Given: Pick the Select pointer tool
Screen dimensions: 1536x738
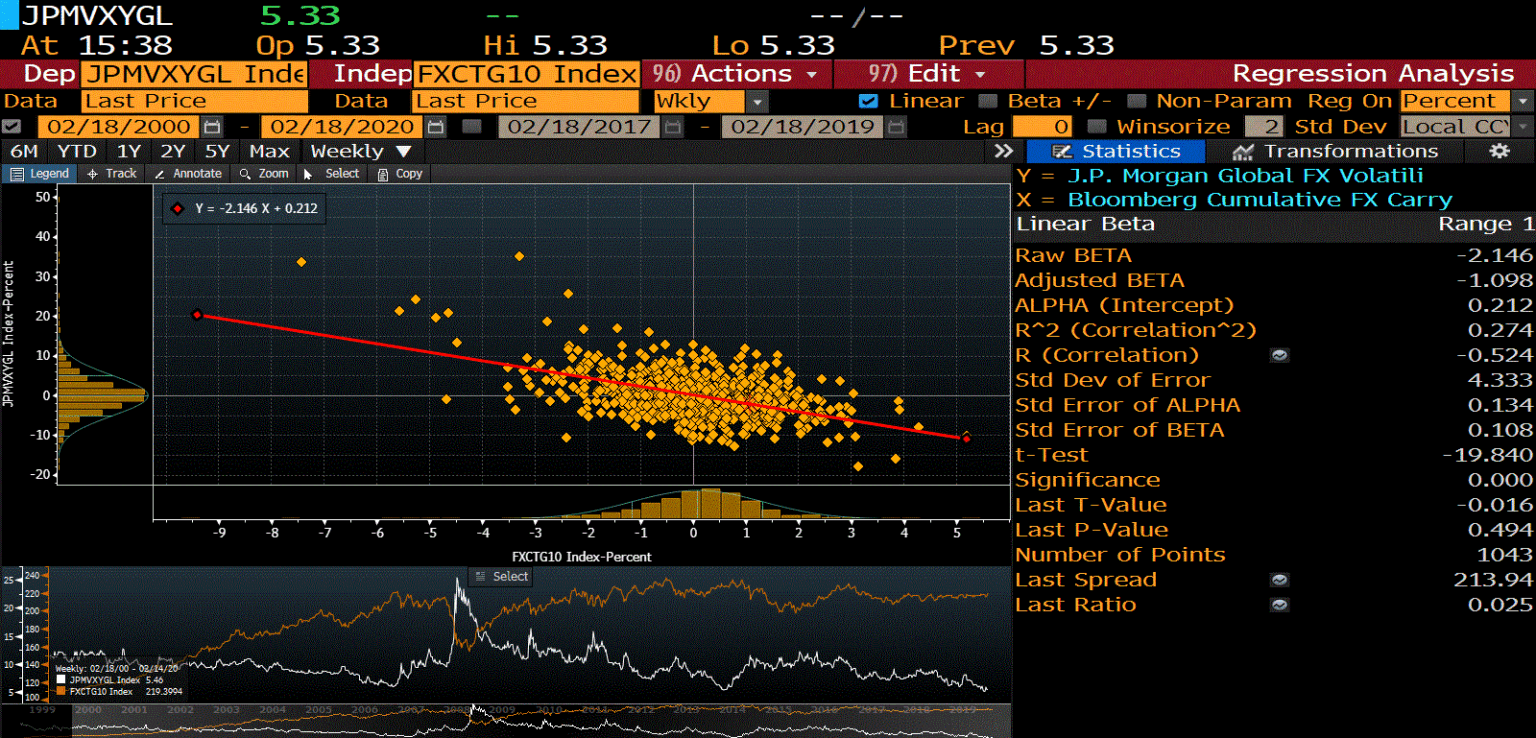Looking at the screenshot, I should coord(333,173).
